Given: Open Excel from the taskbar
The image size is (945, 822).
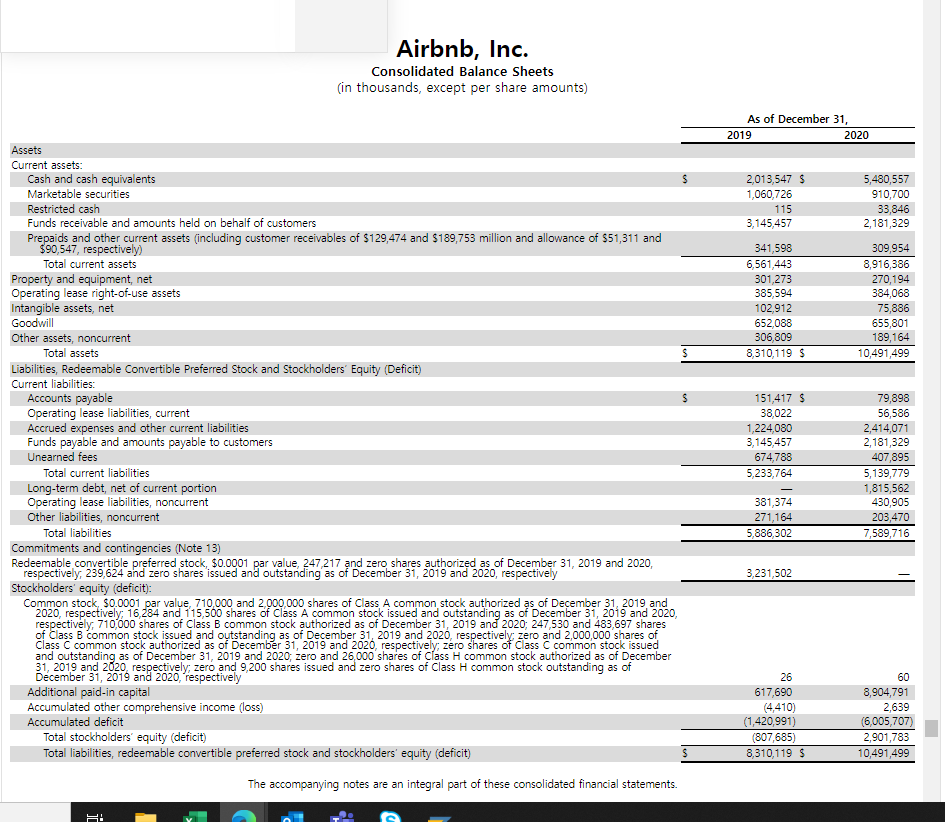Looking at the screenshot, I should pyautogui.click(x=195, y=817).
